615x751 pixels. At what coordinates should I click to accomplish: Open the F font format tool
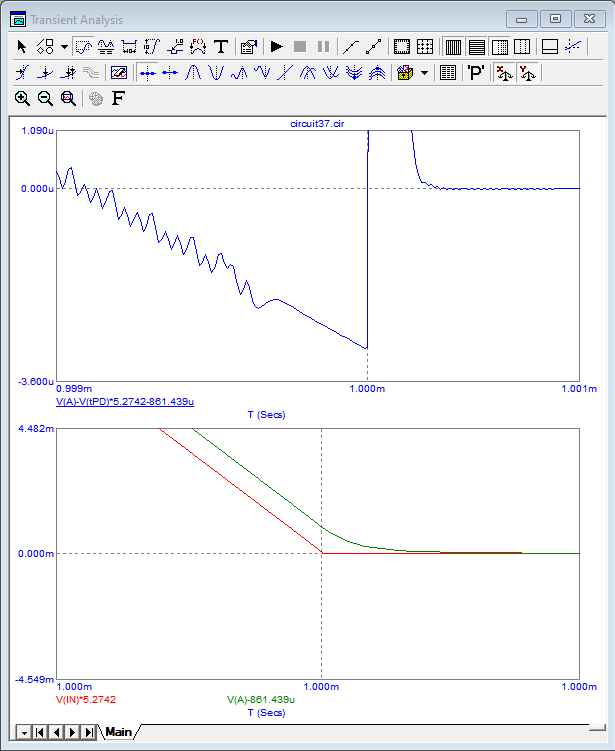(118, 99)
